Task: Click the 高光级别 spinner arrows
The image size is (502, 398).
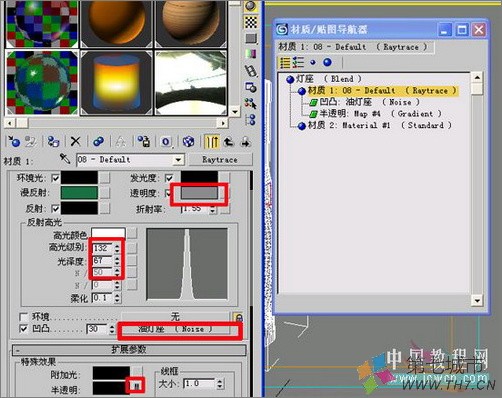Action: point(117,248)
